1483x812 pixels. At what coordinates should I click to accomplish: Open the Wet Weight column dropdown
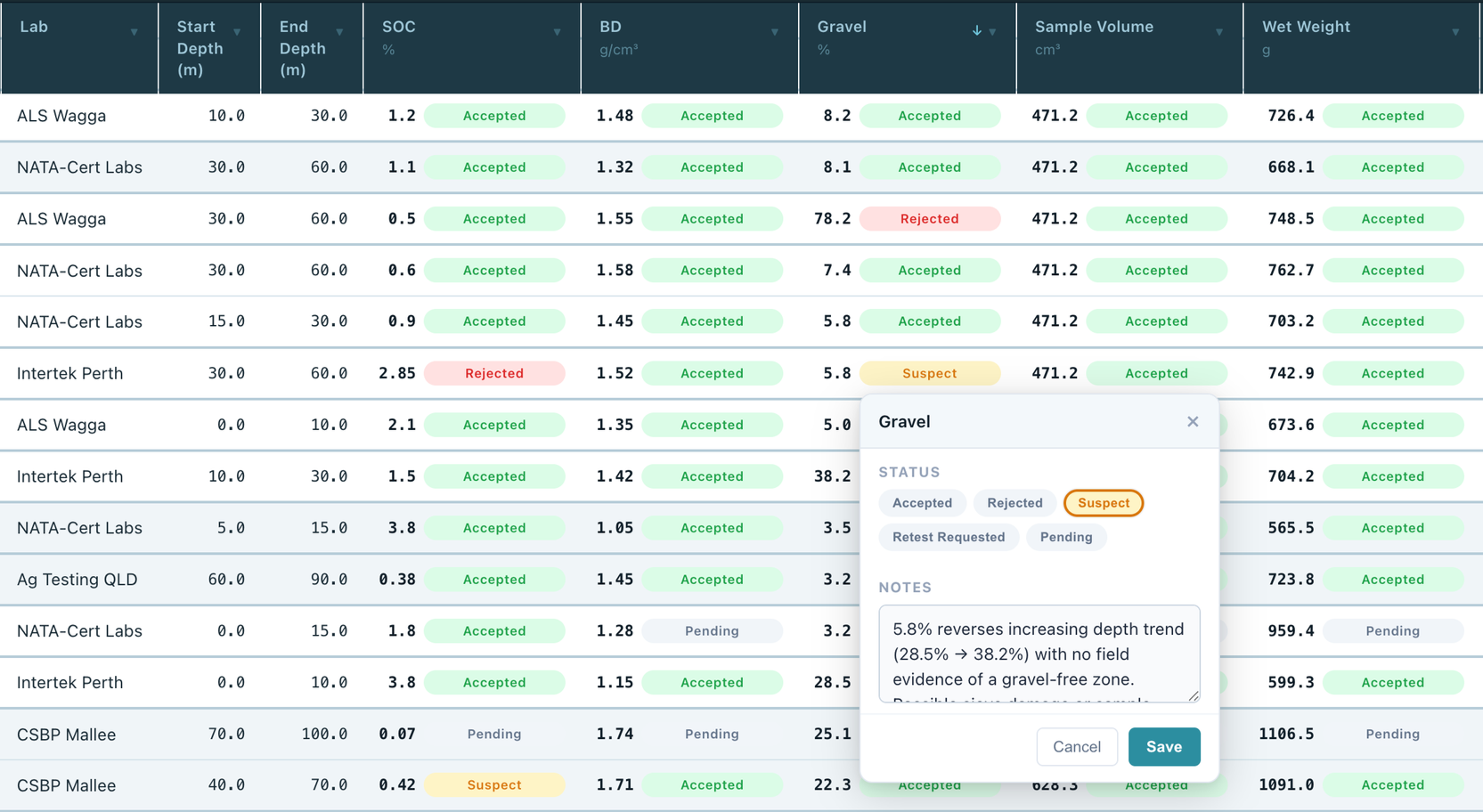[x=1455, y=32]
